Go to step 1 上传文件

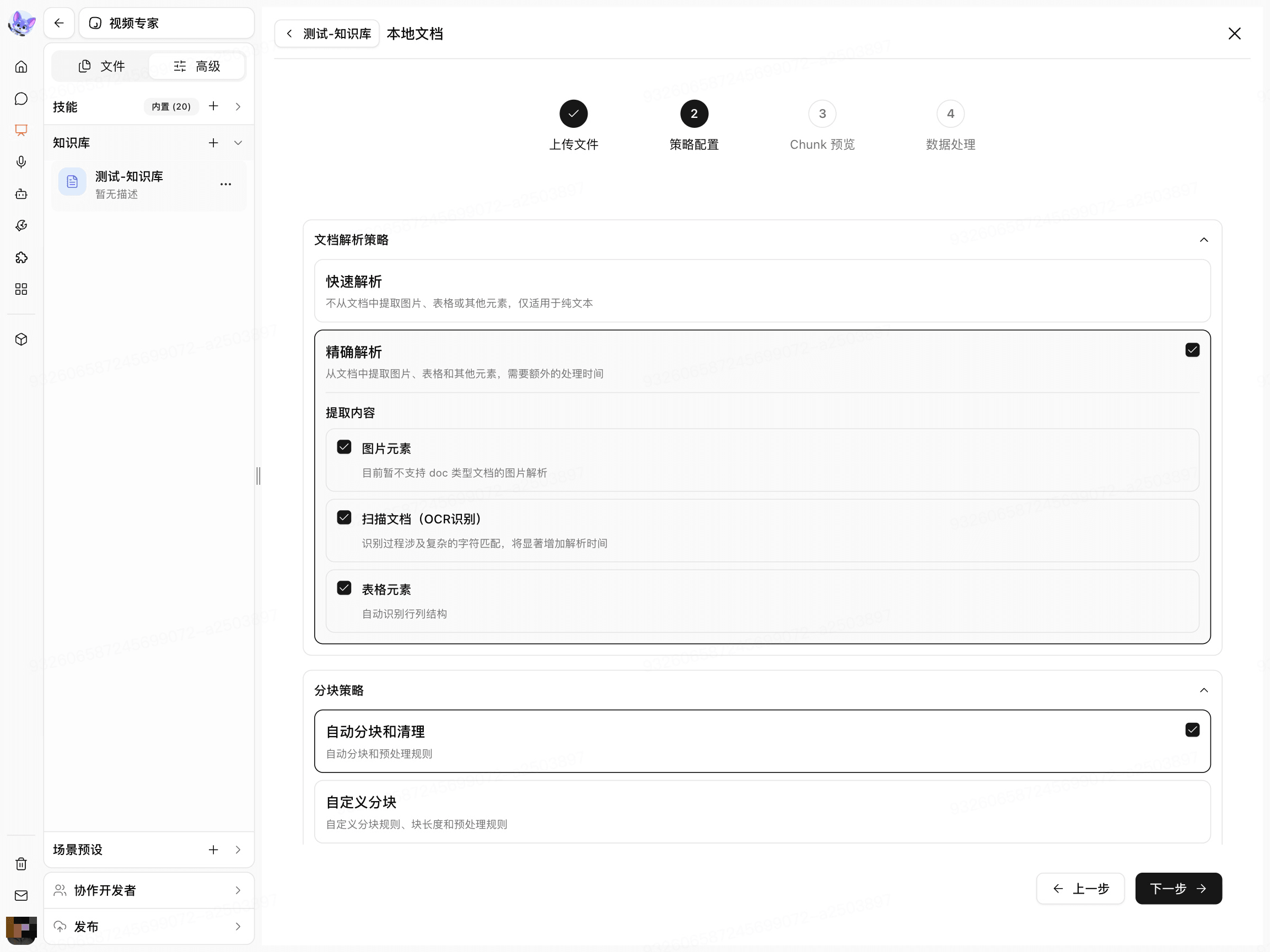(x=573, y=126)
